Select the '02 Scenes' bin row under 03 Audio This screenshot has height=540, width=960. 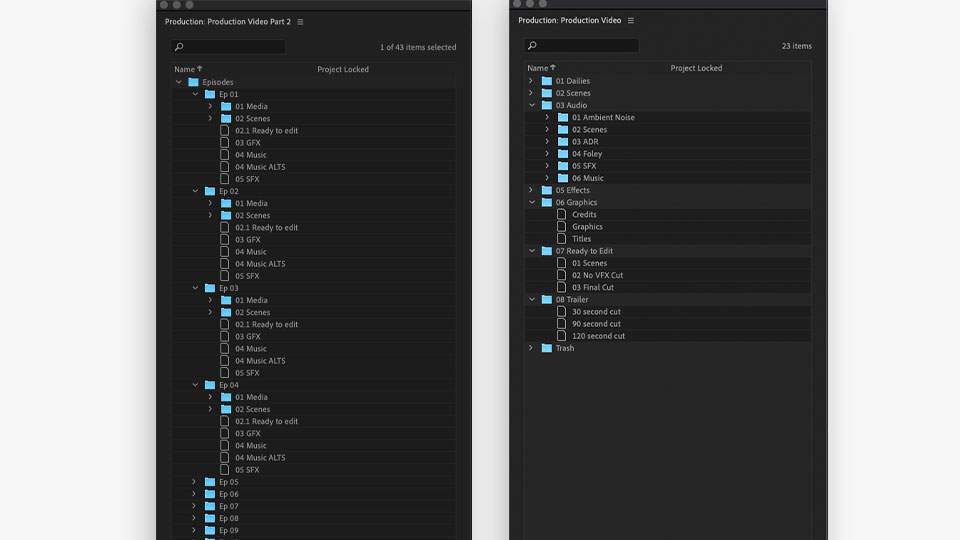tap(668, 130)
